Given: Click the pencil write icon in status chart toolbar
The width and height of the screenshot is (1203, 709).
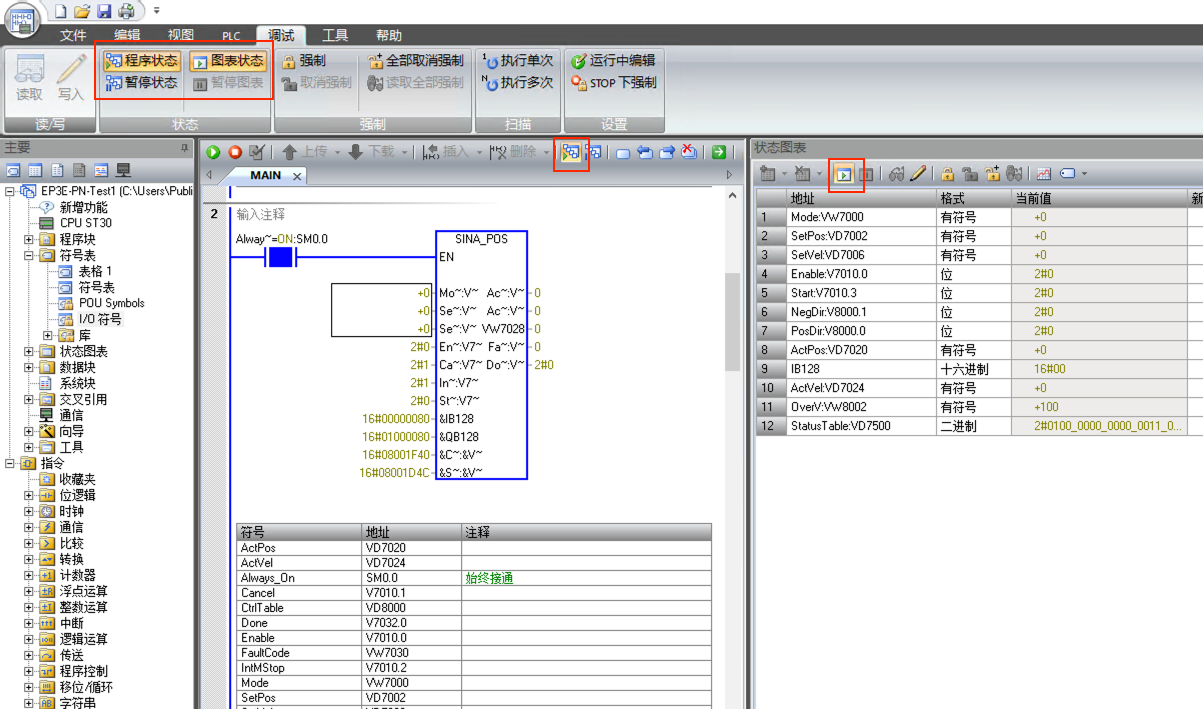Looking at the screenshot, I should pos(918,174).
